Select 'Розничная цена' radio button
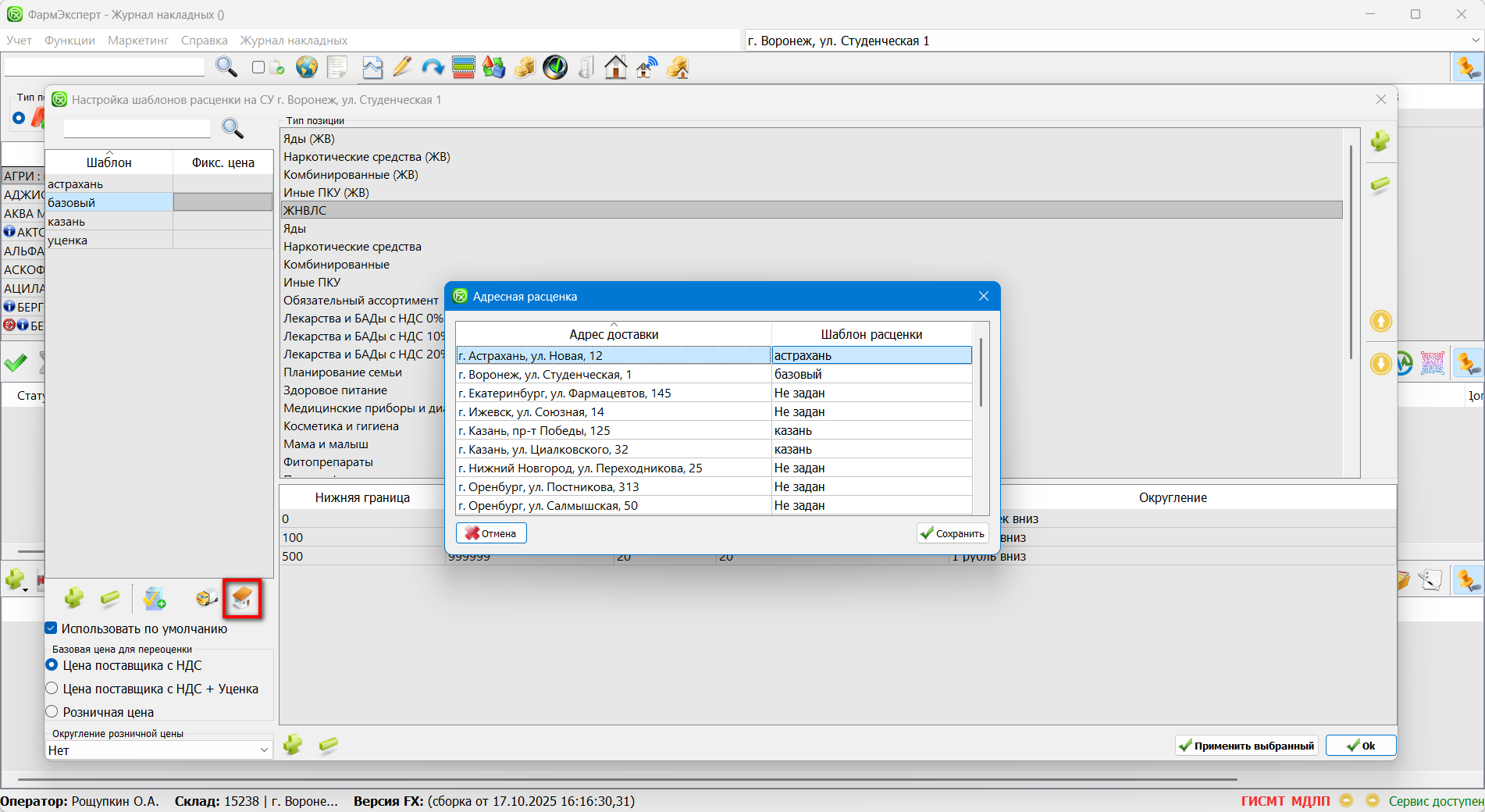This screenshot has height=812, width=1485. [x=52, y=712]
